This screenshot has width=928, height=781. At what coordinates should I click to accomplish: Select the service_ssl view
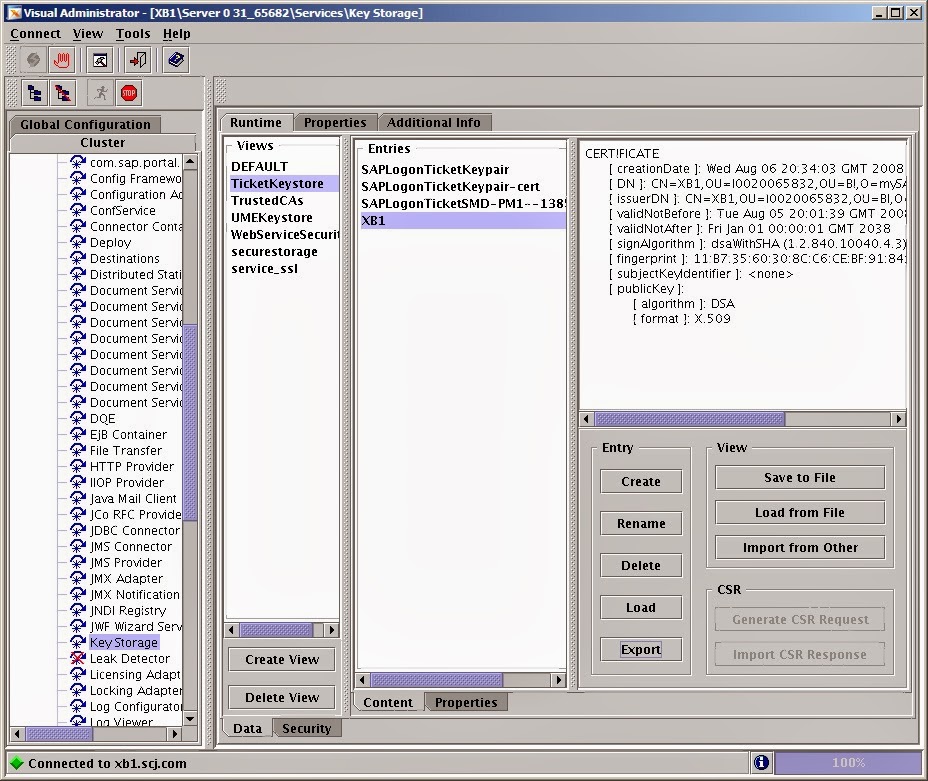coord(283,269)
